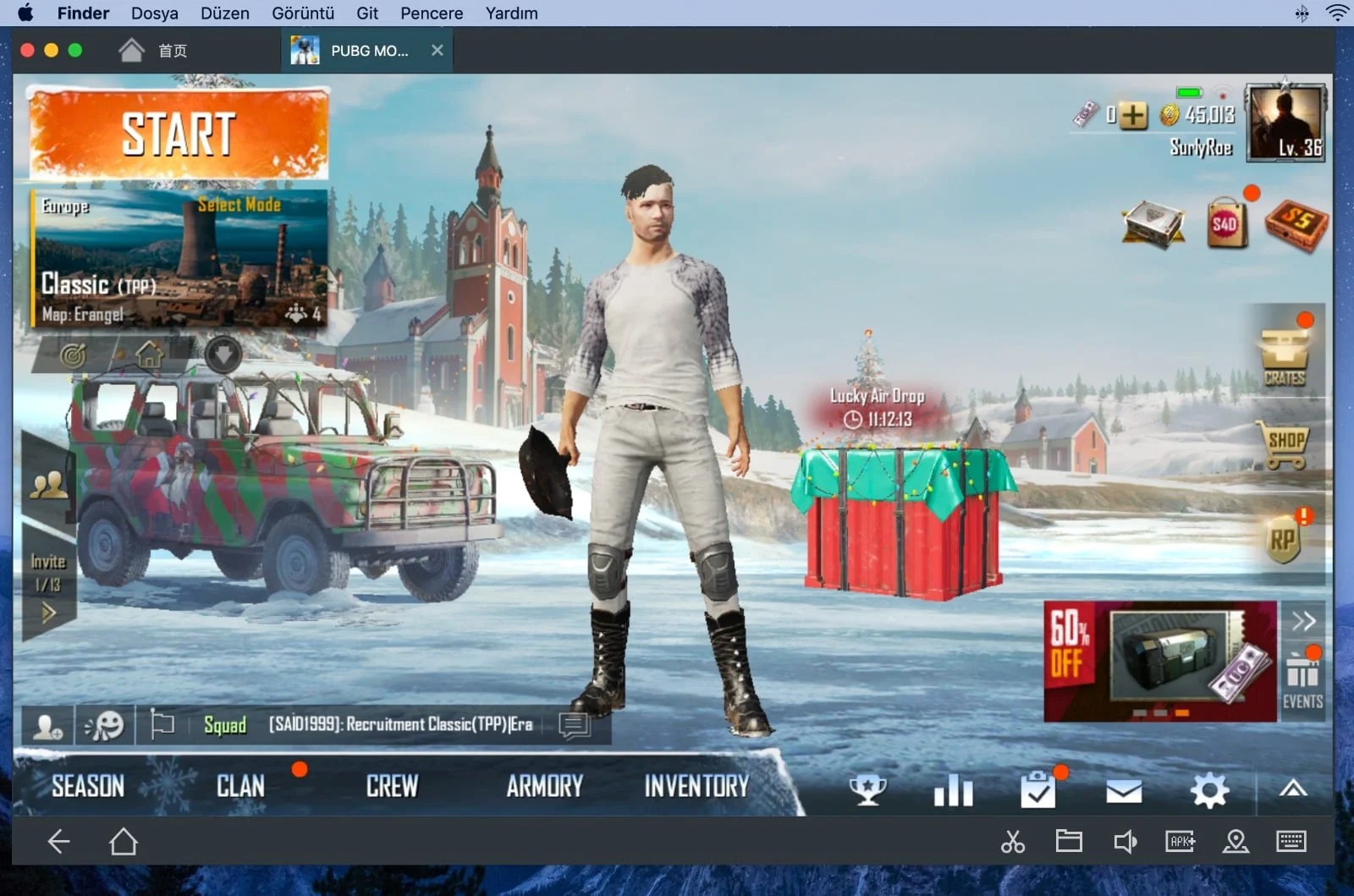Open the INVENTORY tab

(x=696, y=786)
